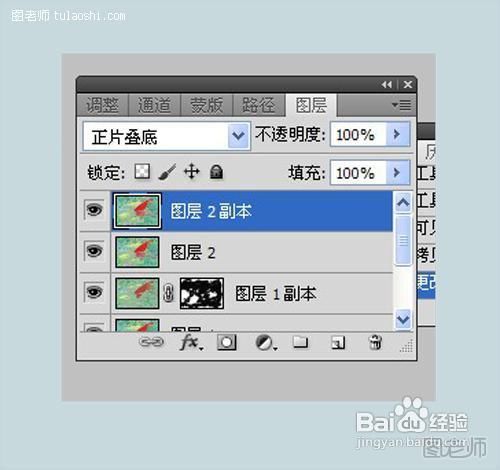Create a new group with the folder icon
The height and width of the screenshot is (470, 500).
[x=300, y=342]
